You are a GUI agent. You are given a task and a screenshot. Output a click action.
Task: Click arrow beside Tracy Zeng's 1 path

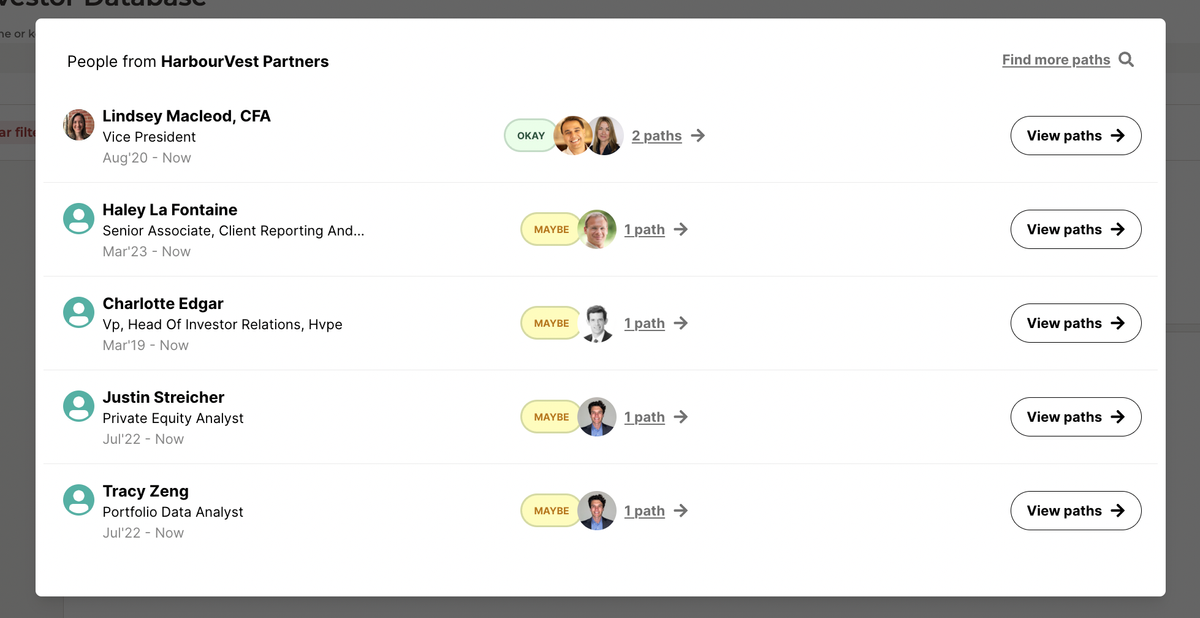(681, 511)
